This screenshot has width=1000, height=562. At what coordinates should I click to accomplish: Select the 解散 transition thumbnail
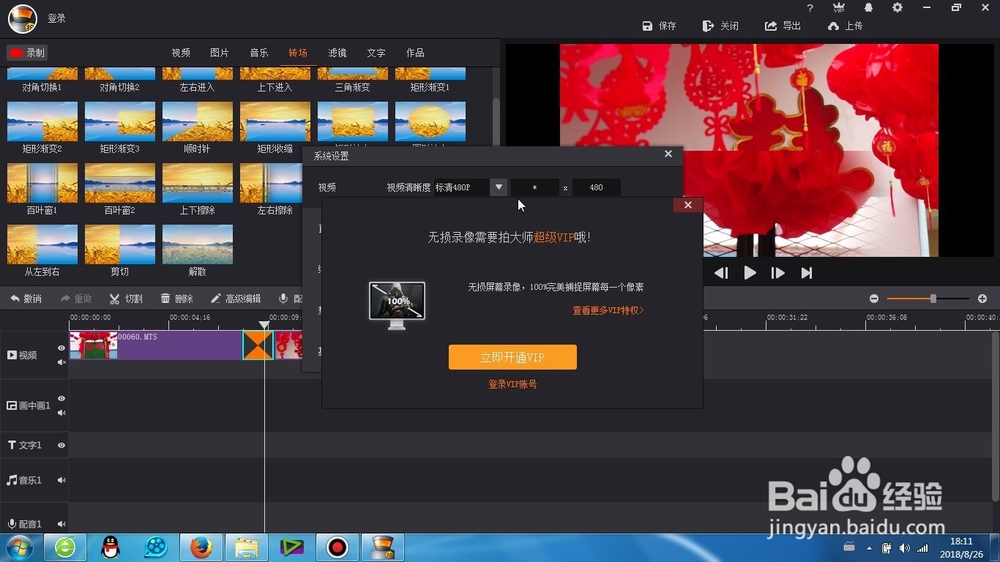point(198,244)
